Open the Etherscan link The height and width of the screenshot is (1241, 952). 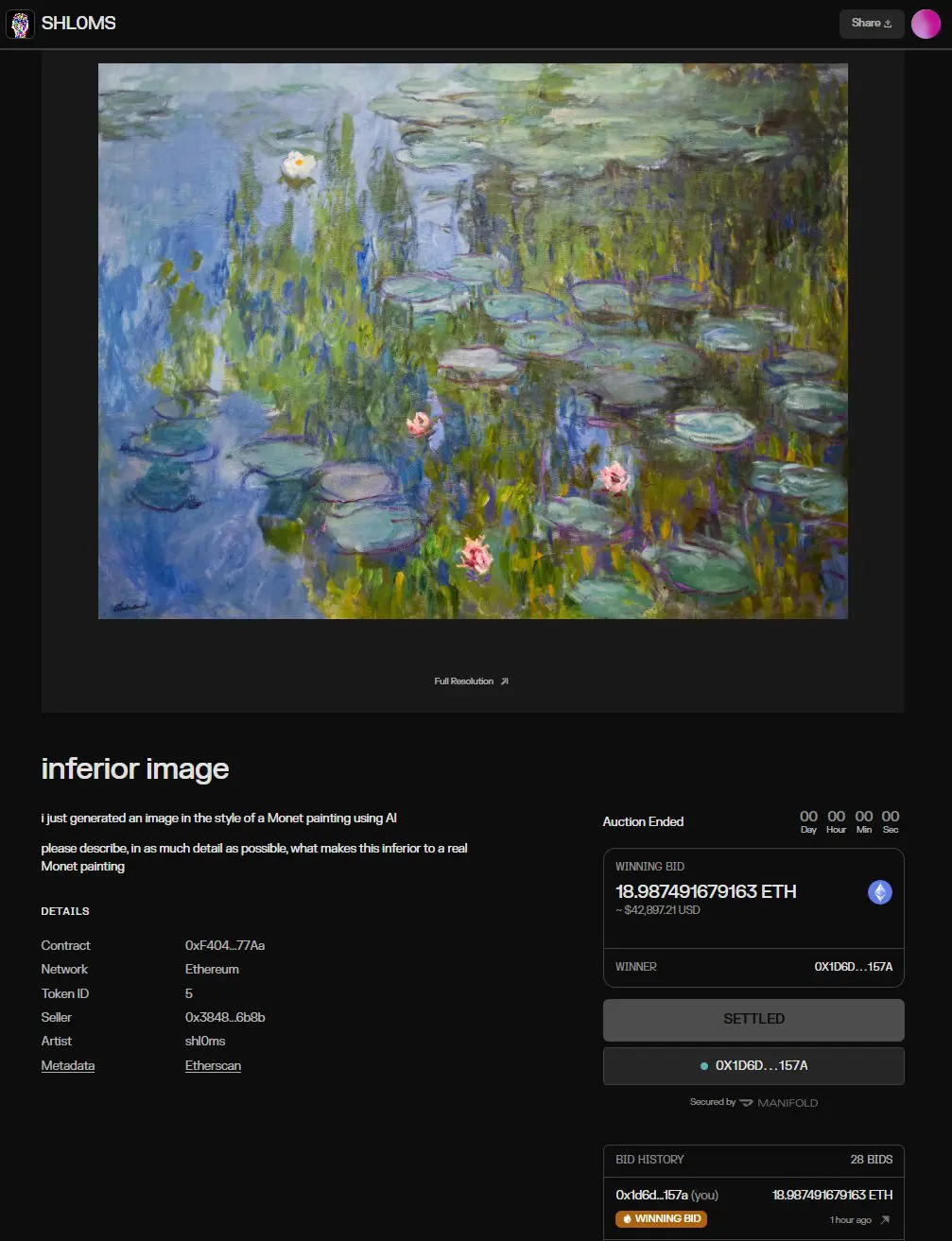point(213,1065)
